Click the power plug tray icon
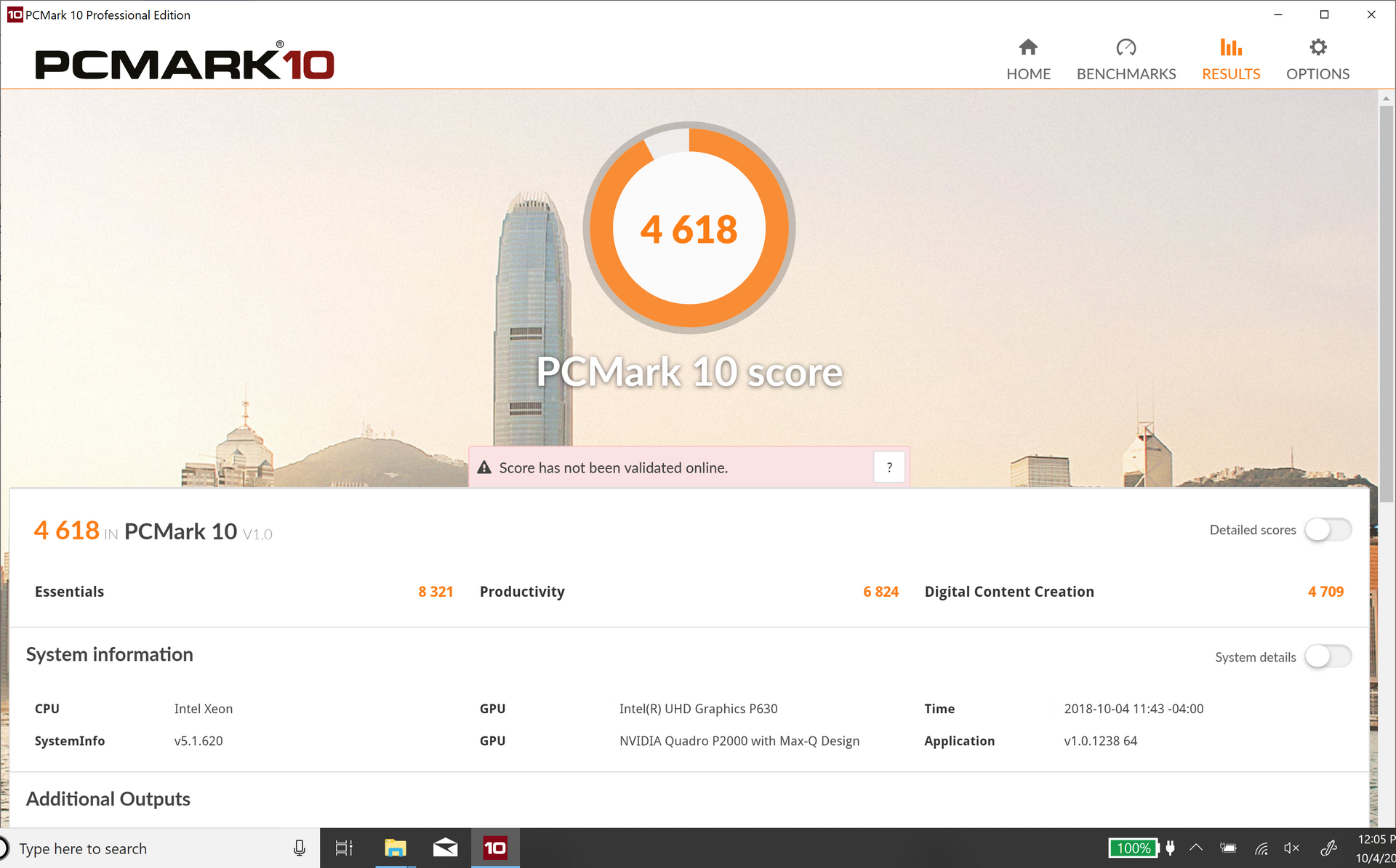The width and height of the screenshot is (1396, 868). pos(1170,848)
